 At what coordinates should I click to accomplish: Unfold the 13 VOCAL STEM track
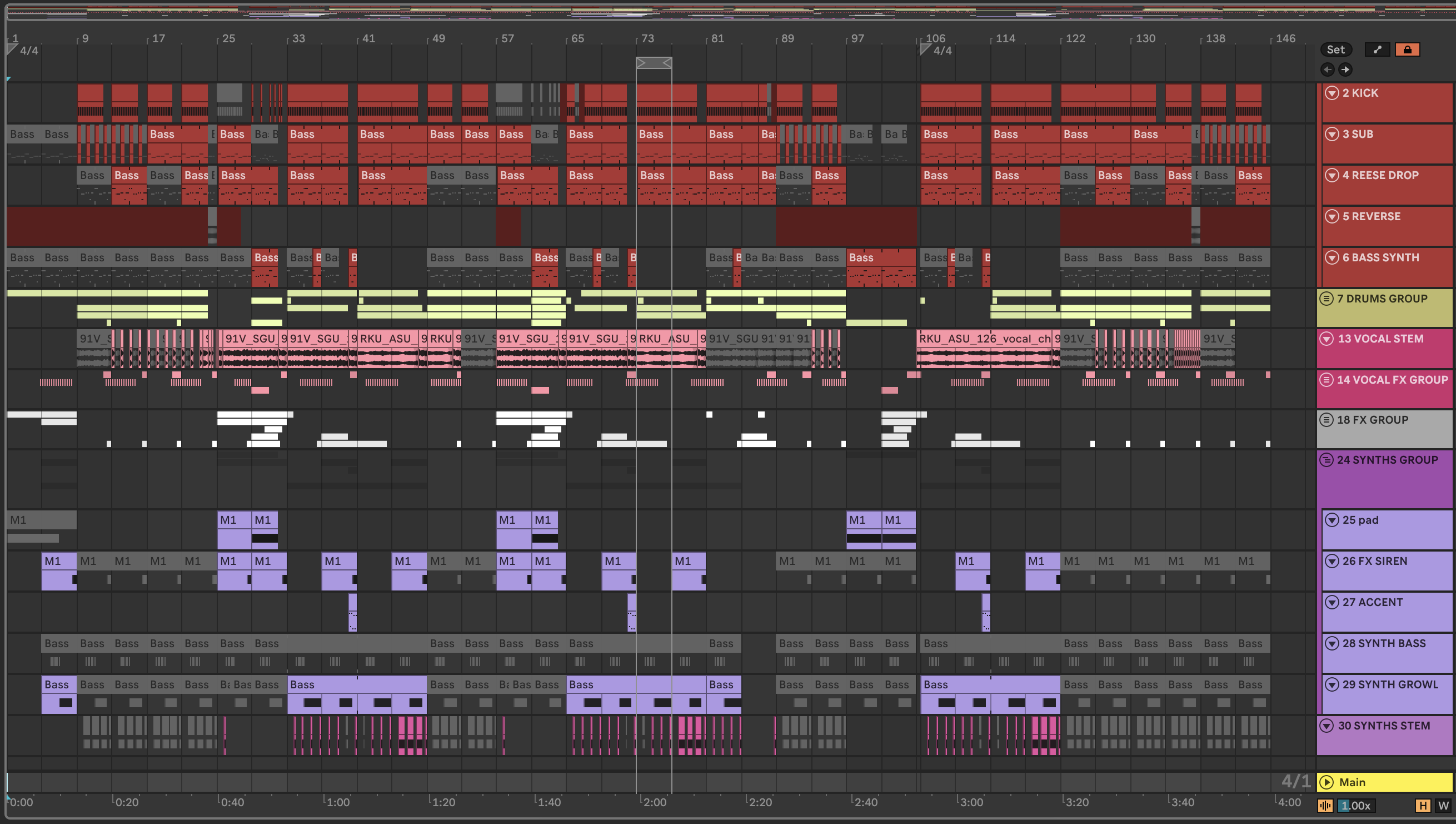pyautogui.click(x=1327, y=339)
